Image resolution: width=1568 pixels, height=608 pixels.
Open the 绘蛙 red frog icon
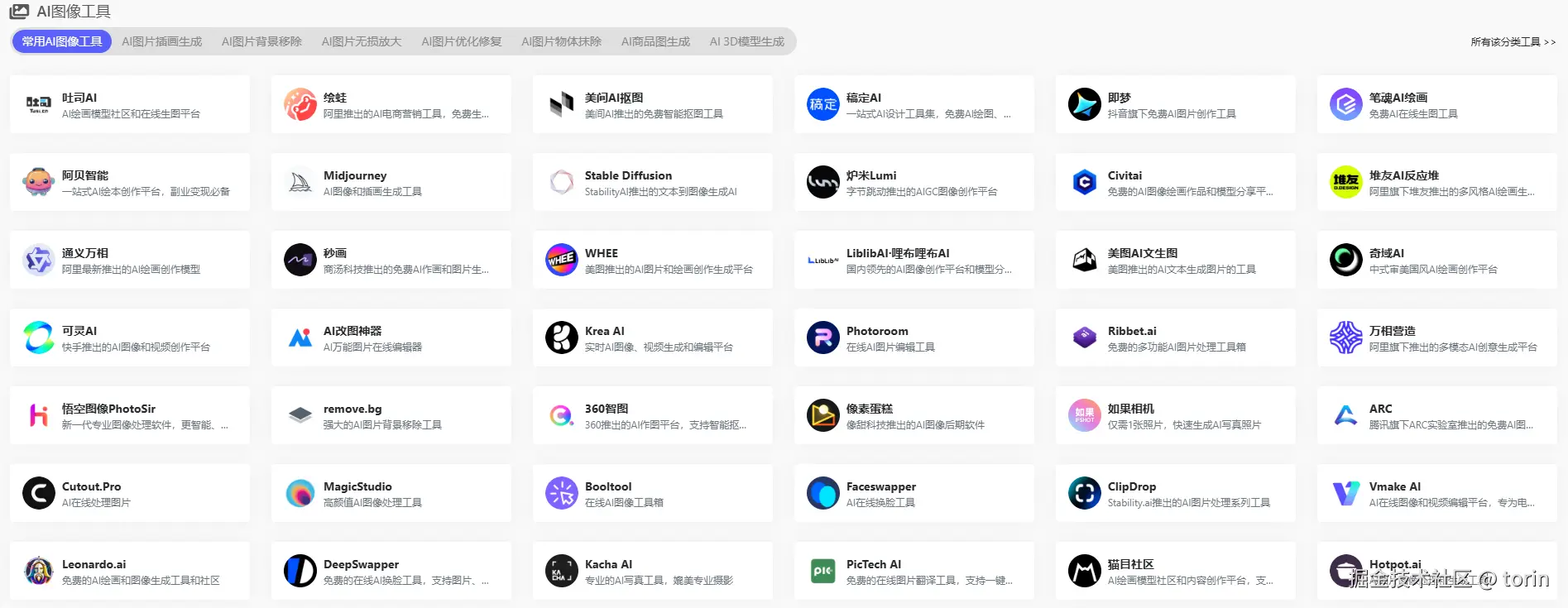(x=300, y=104)
